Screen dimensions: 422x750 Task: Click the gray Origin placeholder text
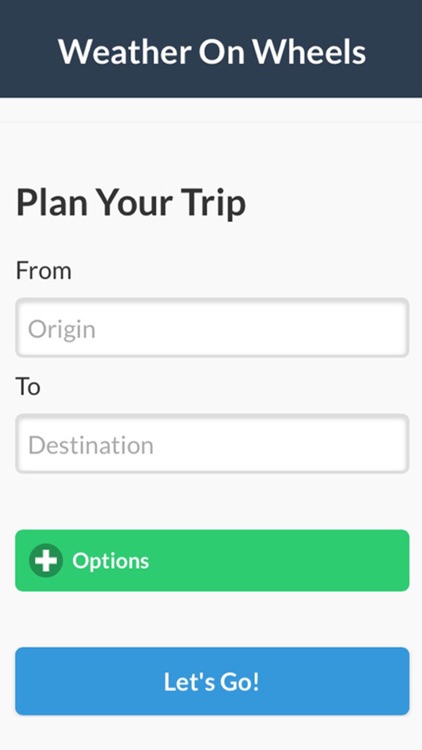(62, 330)
